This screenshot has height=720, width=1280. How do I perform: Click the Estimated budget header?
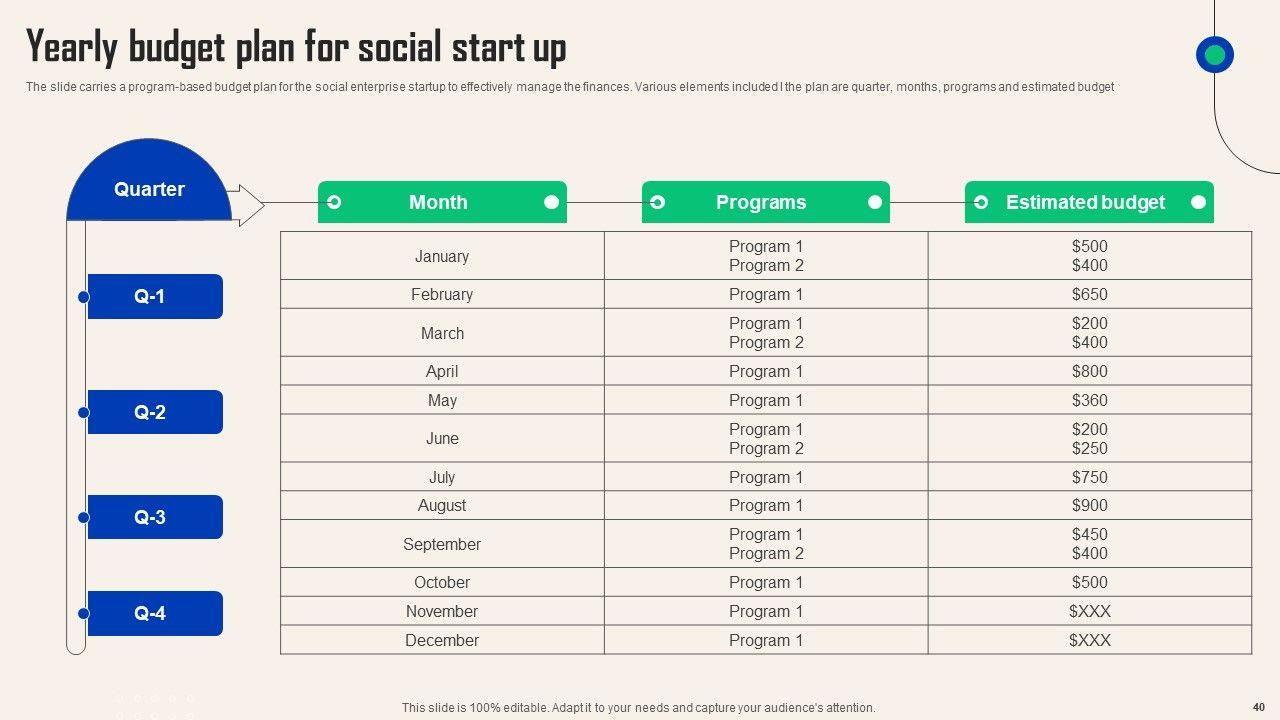[x=1088, y=202]
